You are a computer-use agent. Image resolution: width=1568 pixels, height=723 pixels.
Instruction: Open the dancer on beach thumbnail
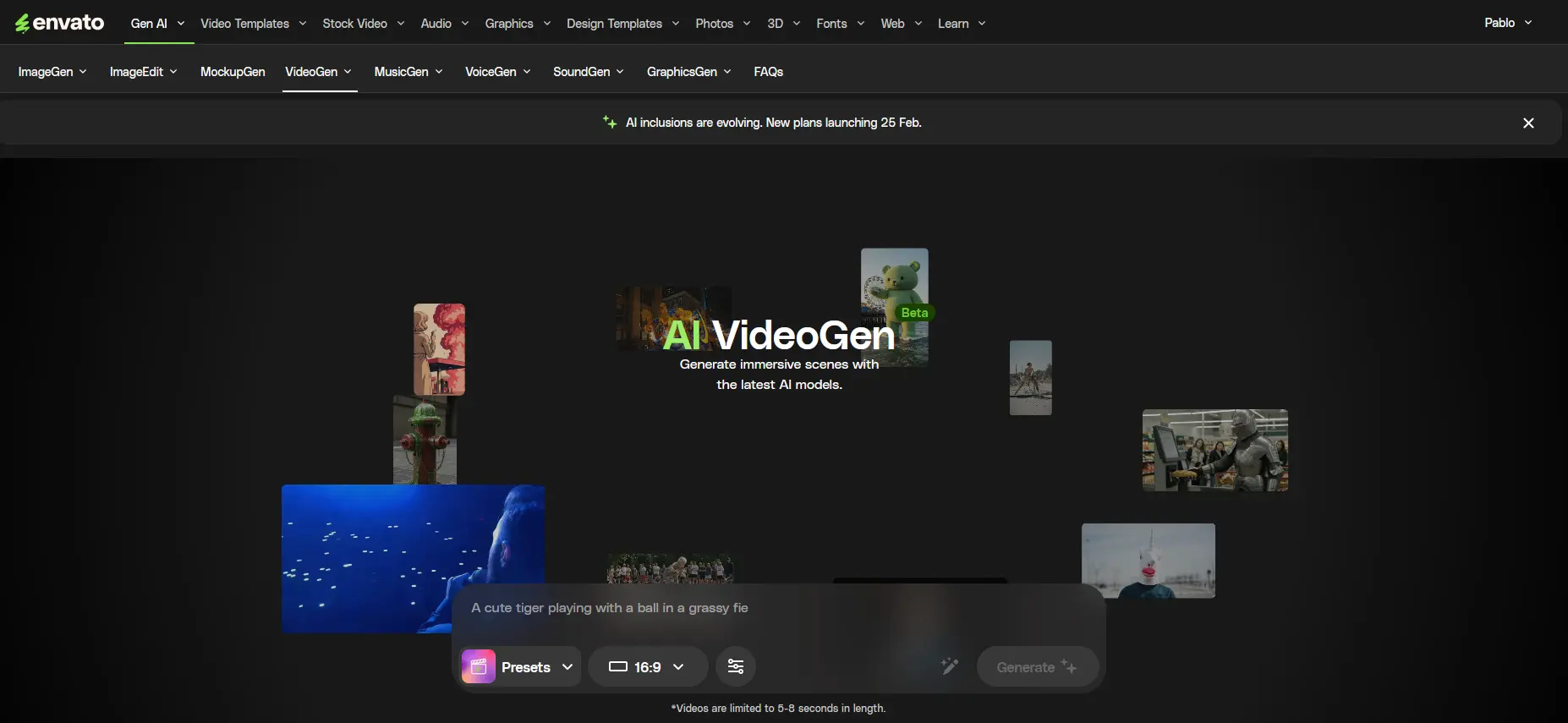1031,377
